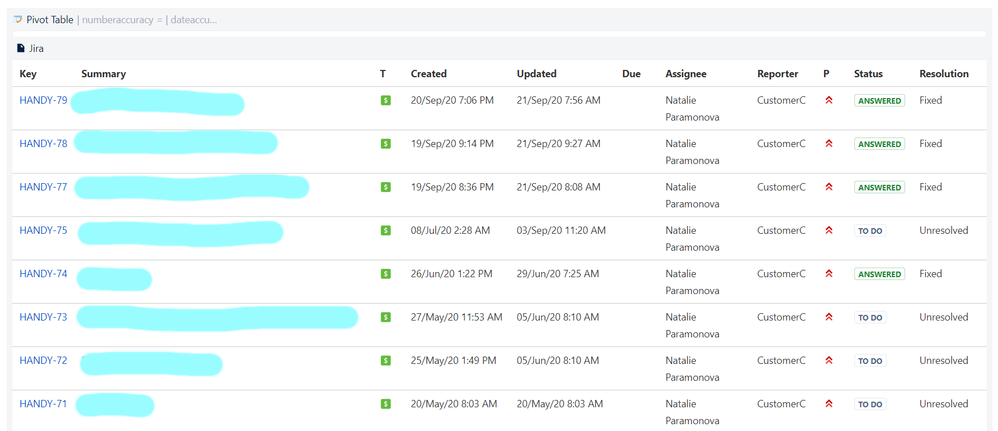Click TO DO status badge for HANDY-72
The image size is (998, 431).
pyautogui.click(x=870, y=360)
